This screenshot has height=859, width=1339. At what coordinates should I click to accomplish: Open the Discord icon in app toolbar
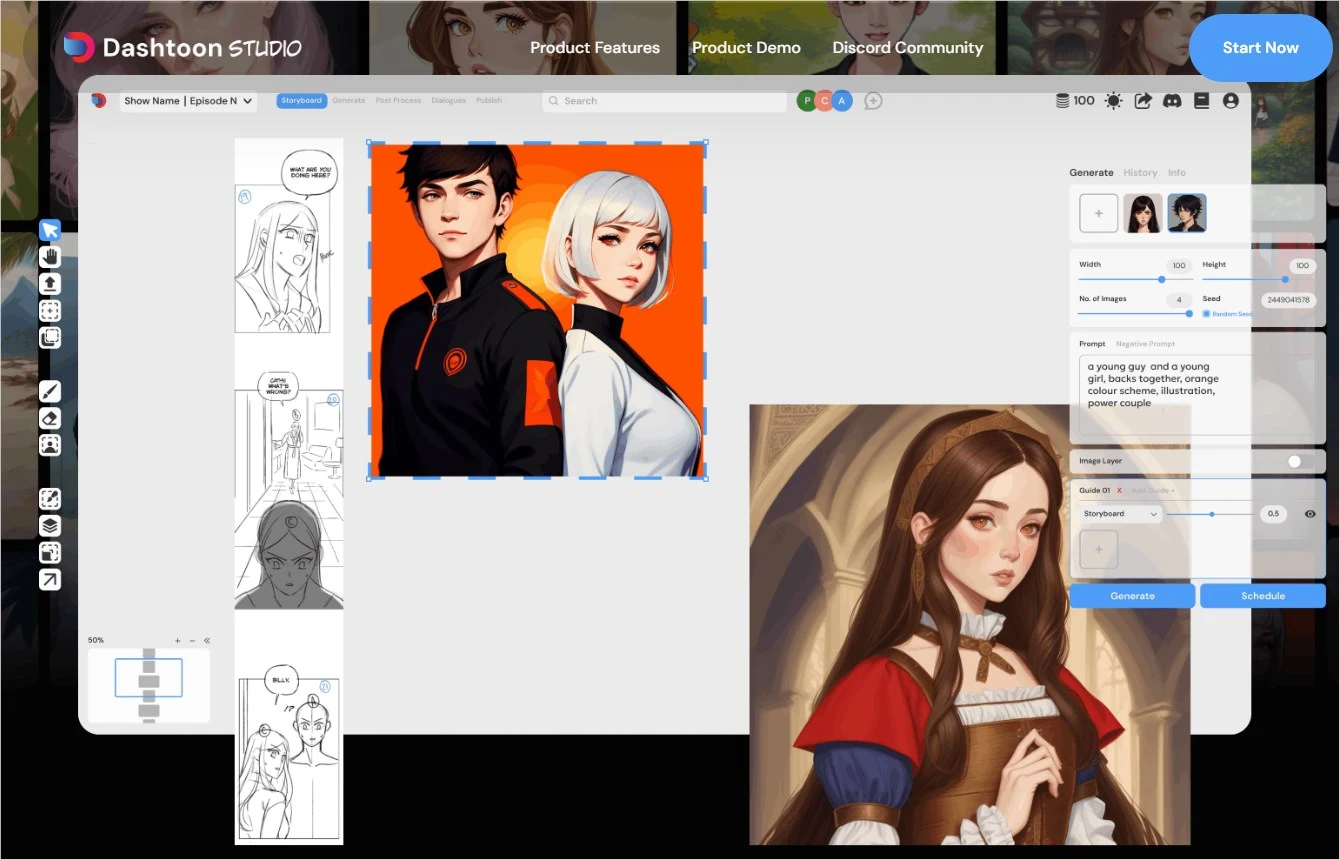tap(1173, 101)
